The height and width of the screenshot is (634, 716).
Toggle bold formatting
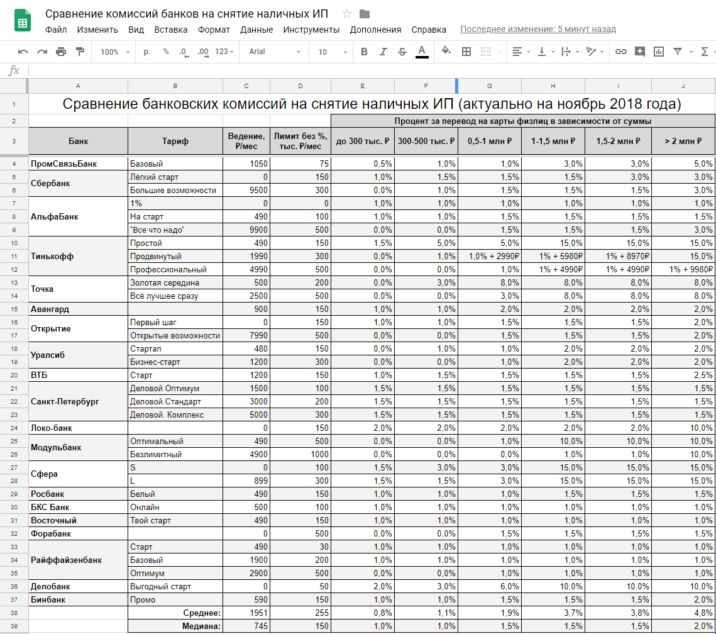point(364,52)
